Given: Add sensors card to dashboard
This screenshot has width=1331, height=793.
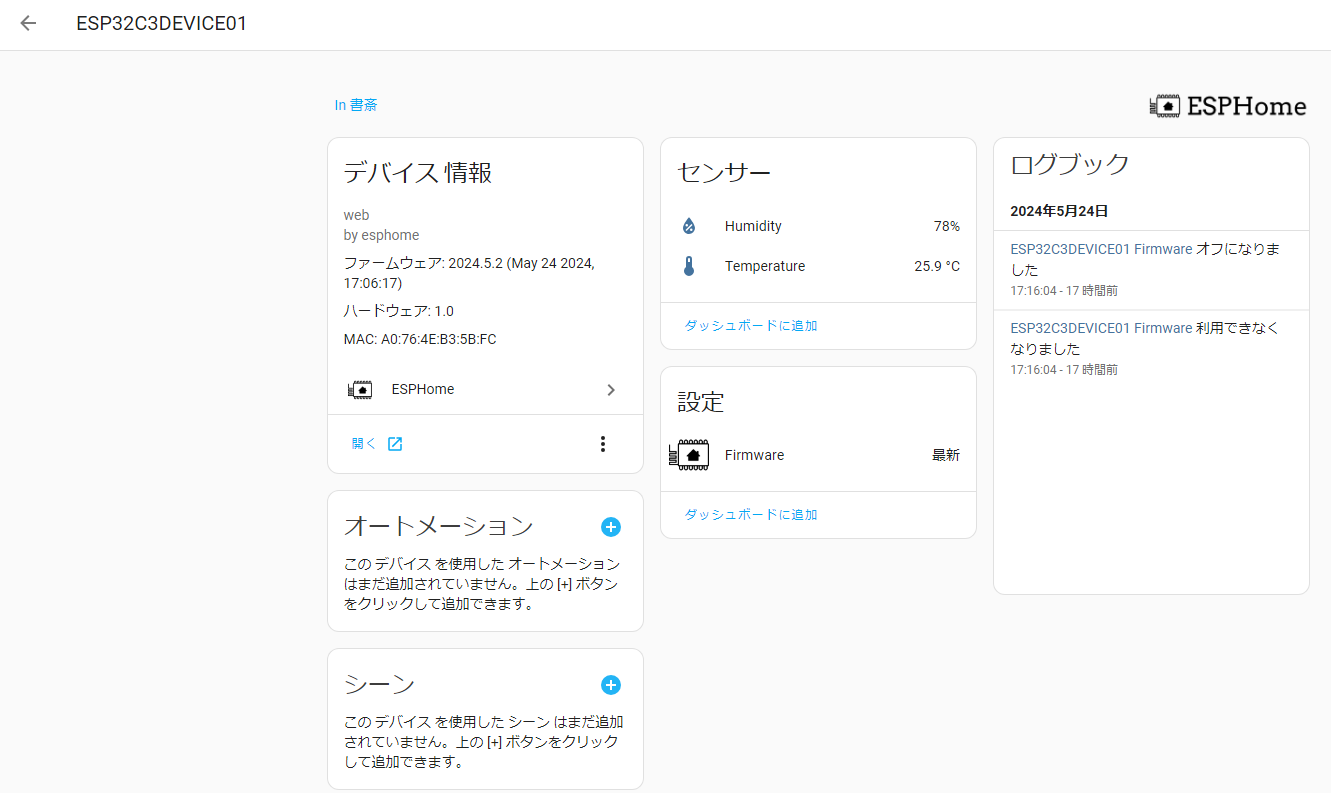Looking at the screenshot, I should 751,326.
